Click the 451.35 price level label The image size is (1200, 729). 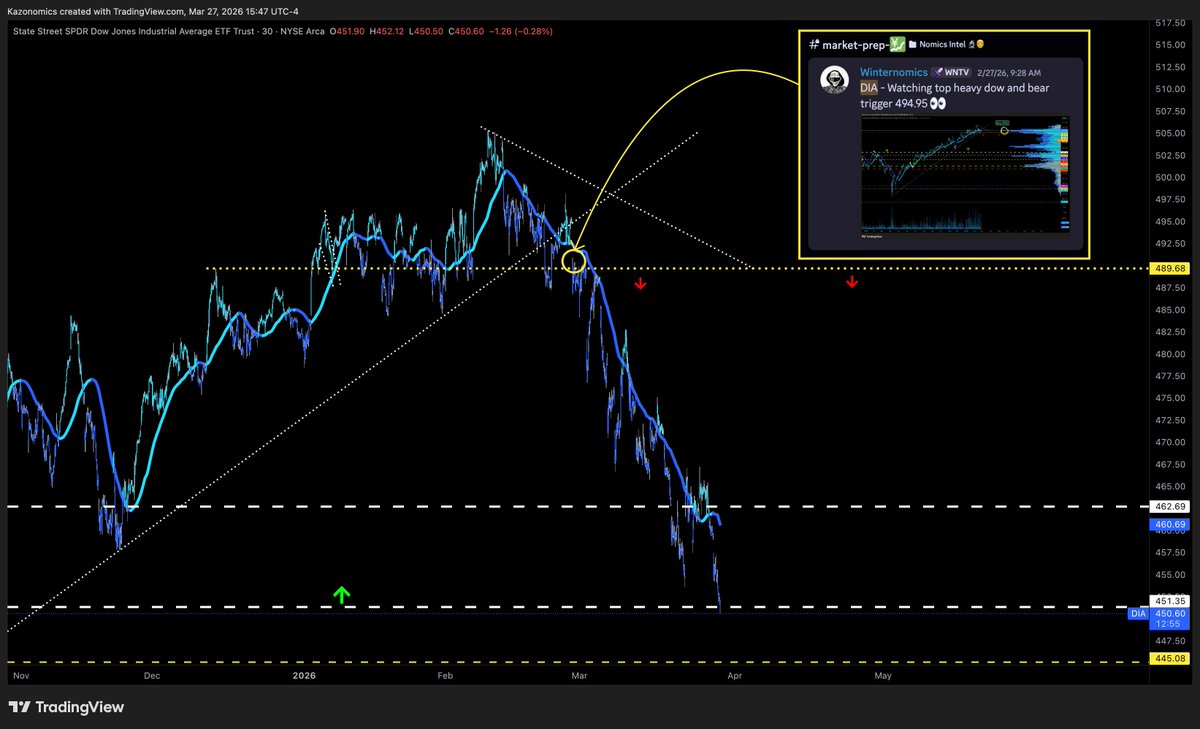[x=1168, y=601]
